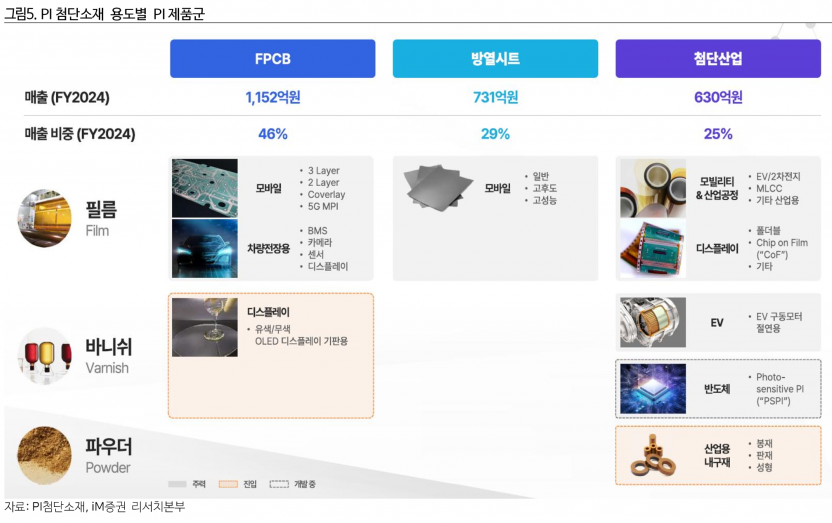Click the 매출 비중 (FY2024) row label
This screenshot has height=523, width=832.
pos(80,134)
